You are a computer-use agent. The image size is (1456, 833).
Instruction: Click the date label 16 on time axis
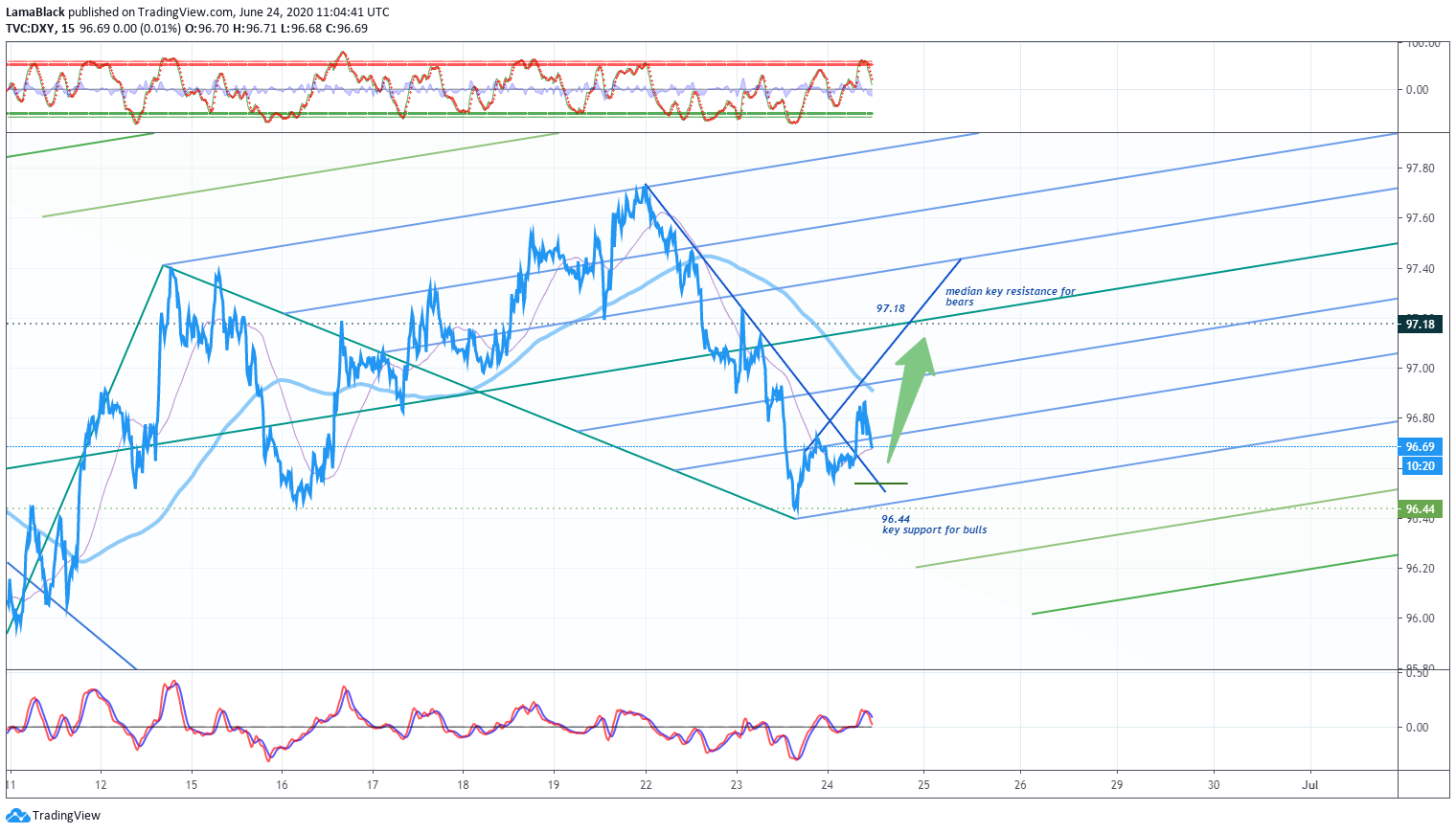[282, 785]
